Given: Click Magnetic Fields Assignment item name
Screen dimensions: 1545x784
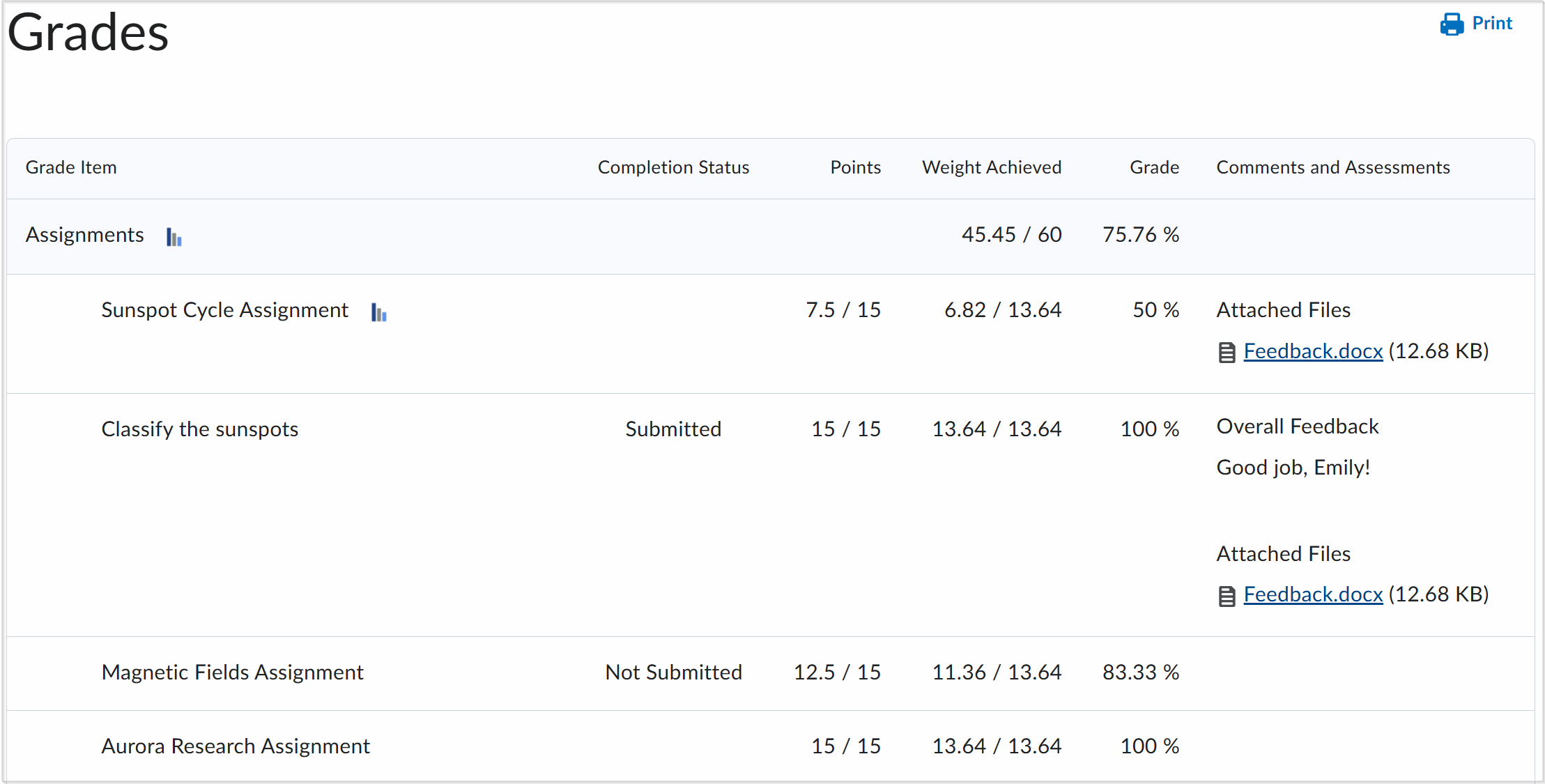Looking at the screenshot, I should tap(232, 672).
